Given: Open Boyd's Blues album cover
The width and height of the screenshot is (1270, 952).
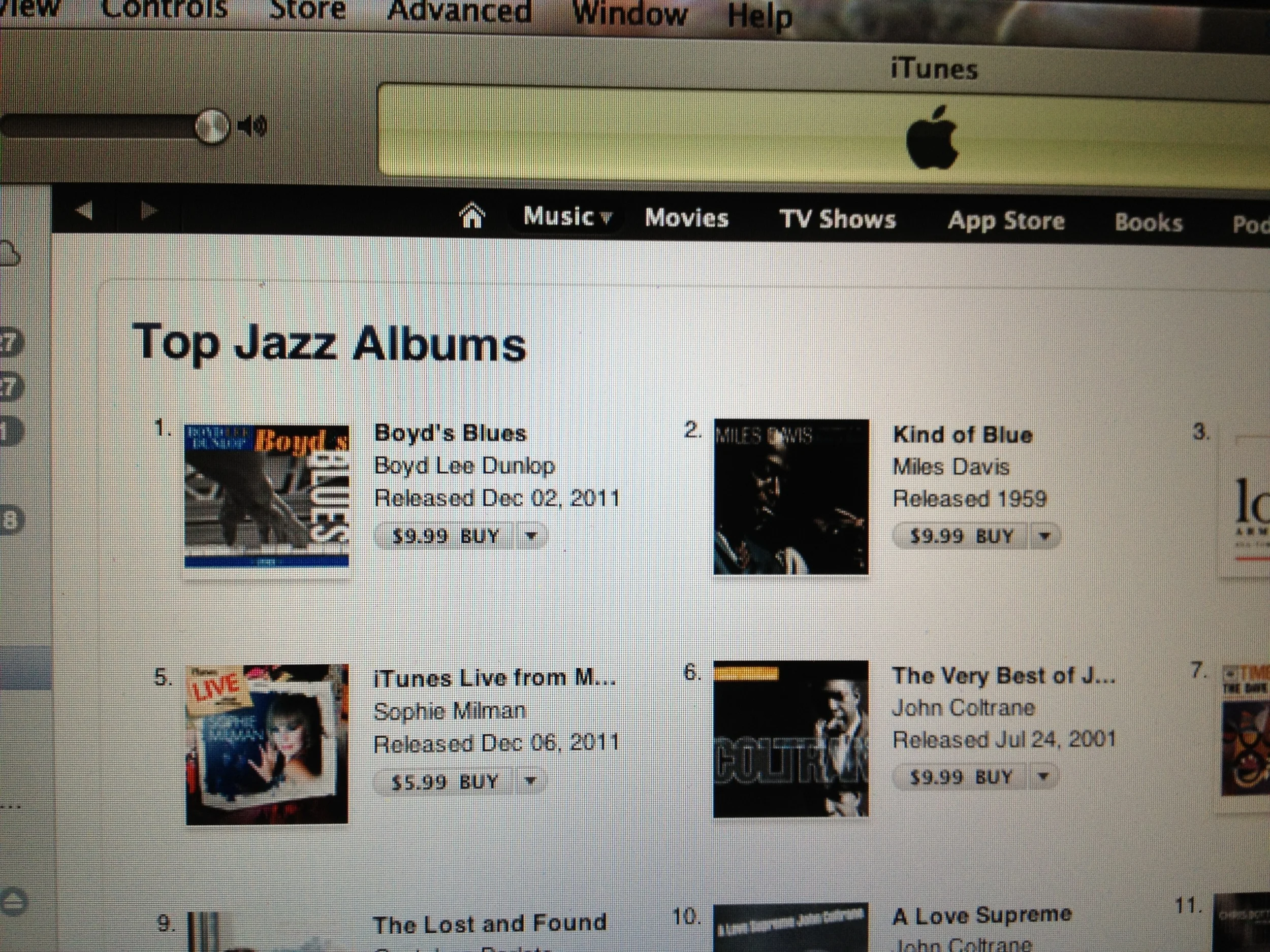Looking at the screenshot, I should click(x=266, y=496).
